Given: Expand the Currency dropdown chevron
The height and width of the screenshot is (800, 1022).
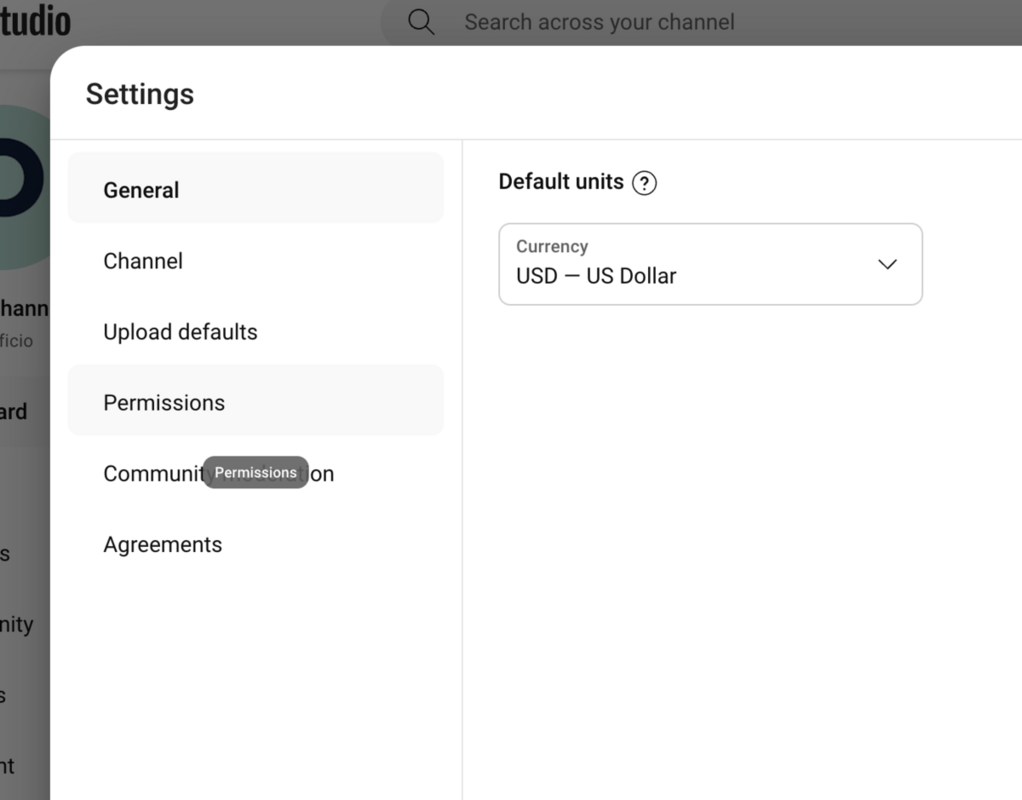Looking at the screenshot, I should pos(887,264).
